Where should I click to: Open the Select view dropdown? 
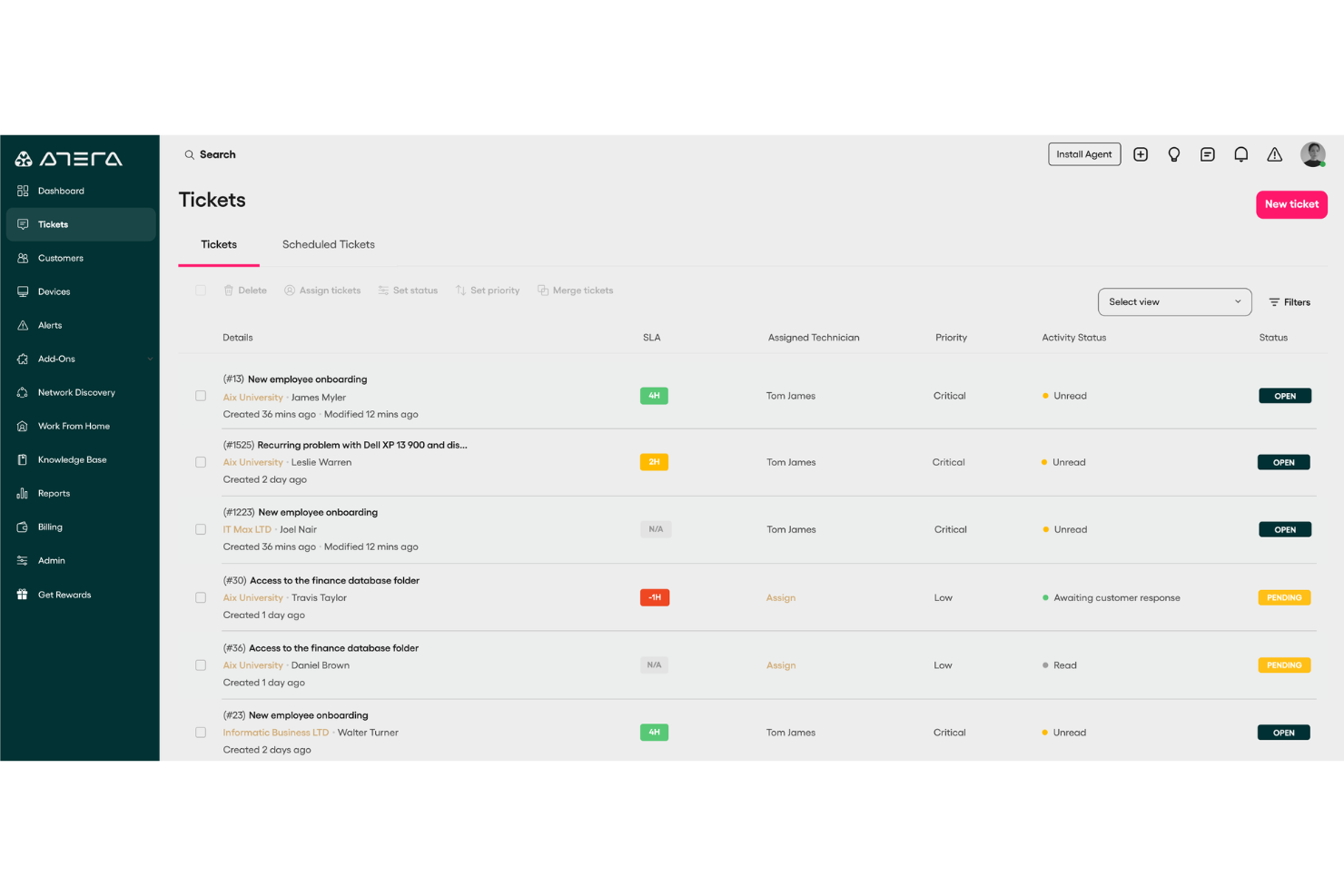tap(1174, 301)
